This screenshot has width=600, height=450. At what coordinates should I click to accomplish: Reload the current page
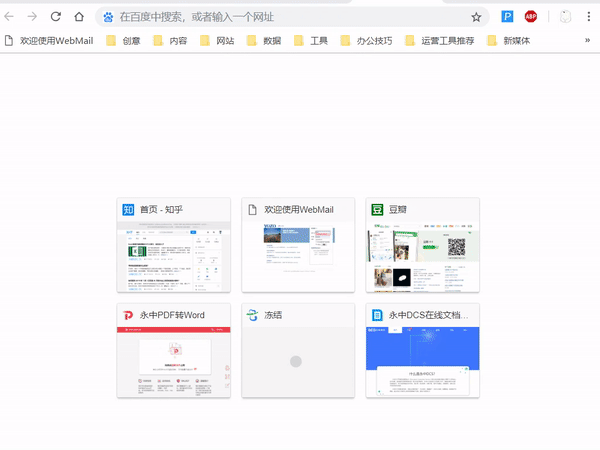tap(56, 16)
